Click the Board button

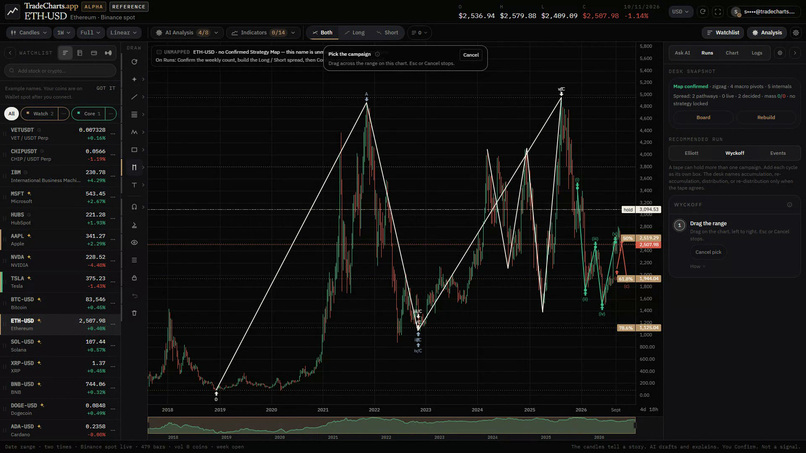(x=703, y=118)
